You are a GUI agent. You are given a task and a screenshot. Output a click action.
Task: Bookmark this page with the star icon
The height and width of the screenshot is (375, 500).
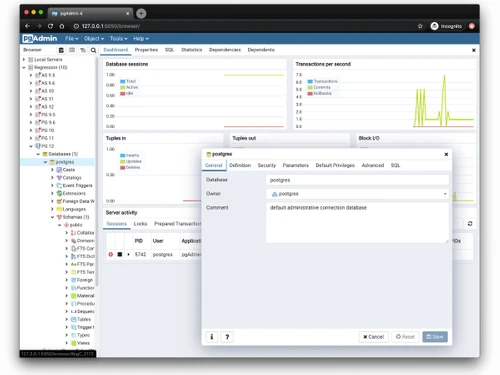pos(420,26)
